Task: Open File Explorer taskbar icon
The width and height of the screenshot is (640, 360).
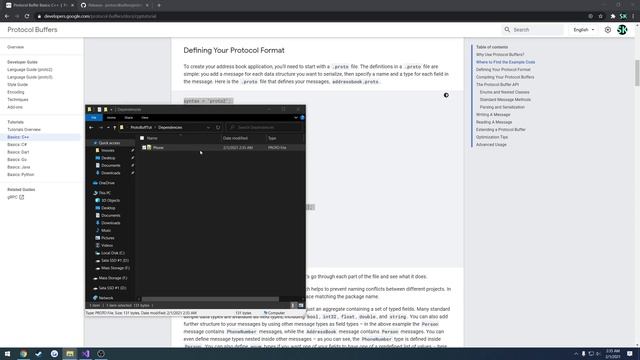Action: (70, 354)
